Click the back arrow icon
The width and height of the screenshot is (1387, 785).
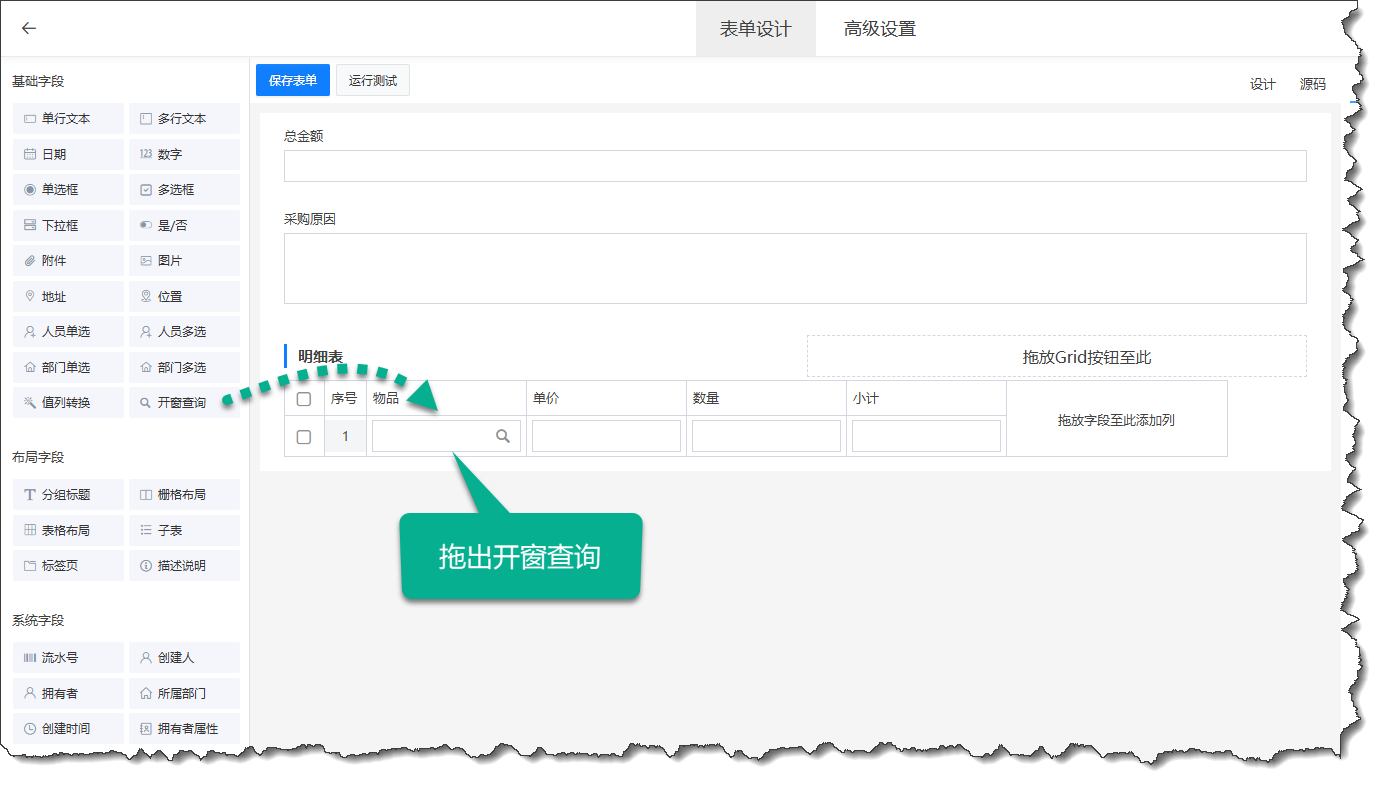(29, 28)
